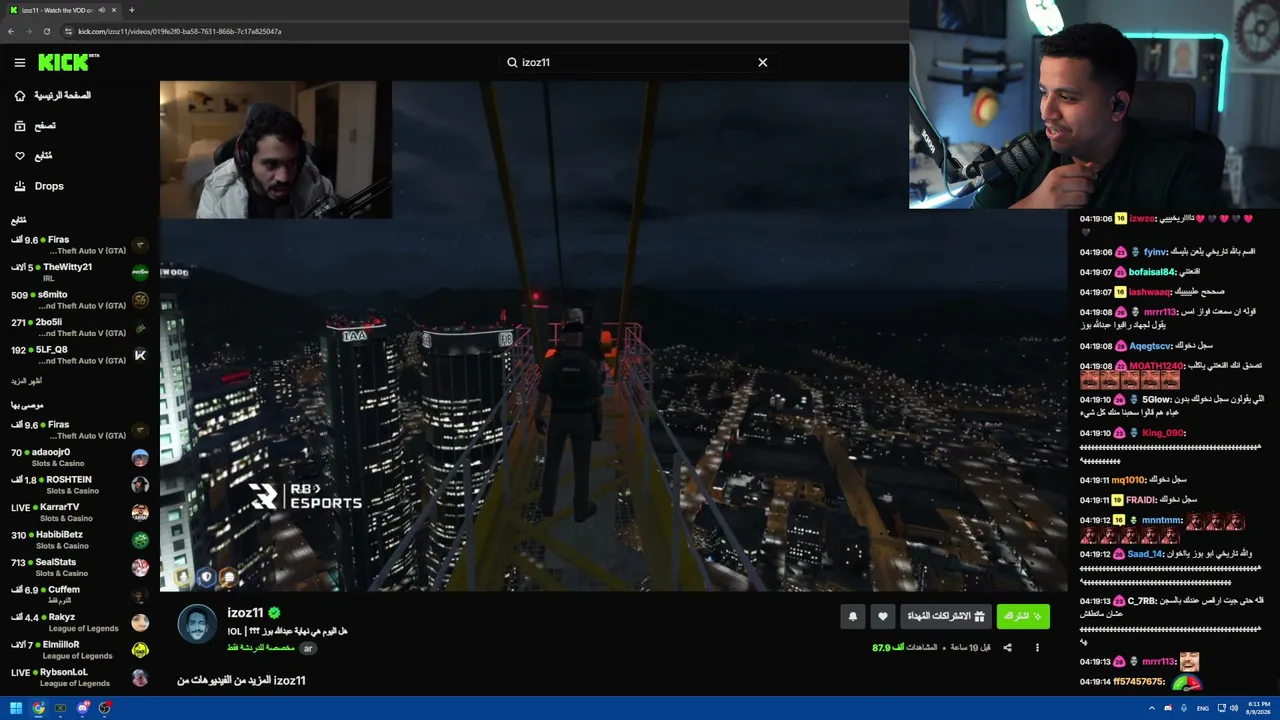Open RybsonLoL recommended channel
This screenshot has height=720, width=1280.
78,677
